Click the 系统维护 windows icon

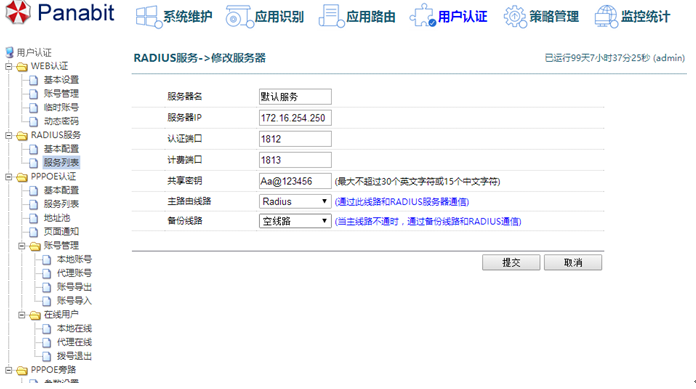coord(148,17)
